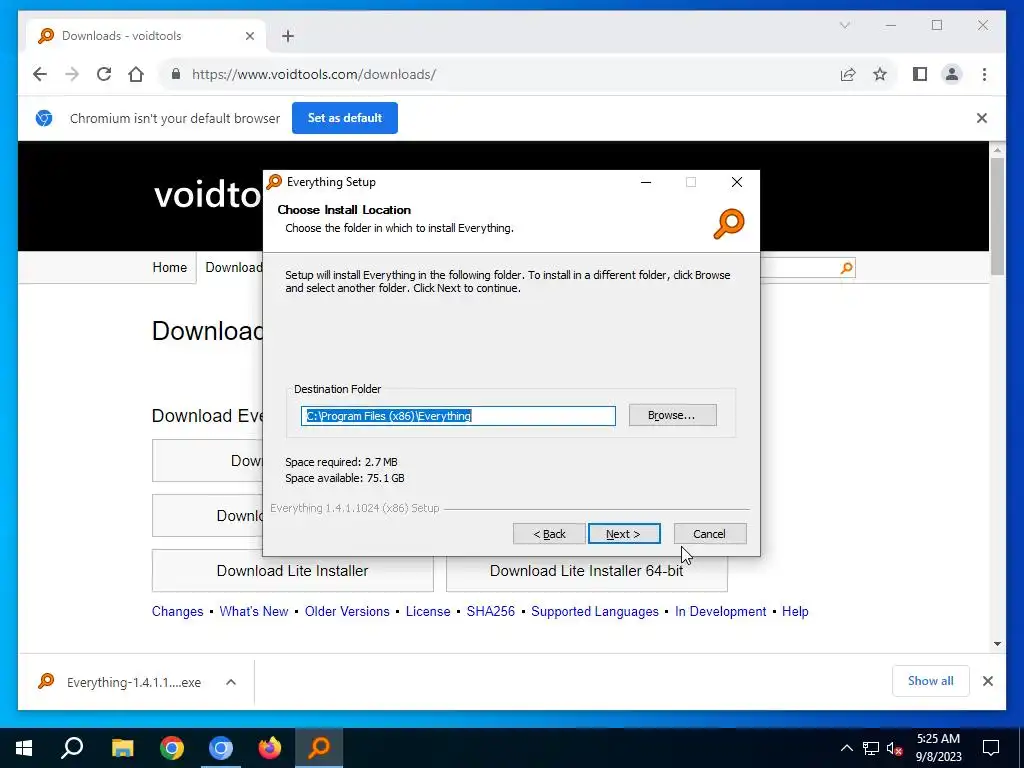The height and width of the screenshot is (768, 1024).
Task: Click the lock icon in address bar
Action: coord(176,74)
